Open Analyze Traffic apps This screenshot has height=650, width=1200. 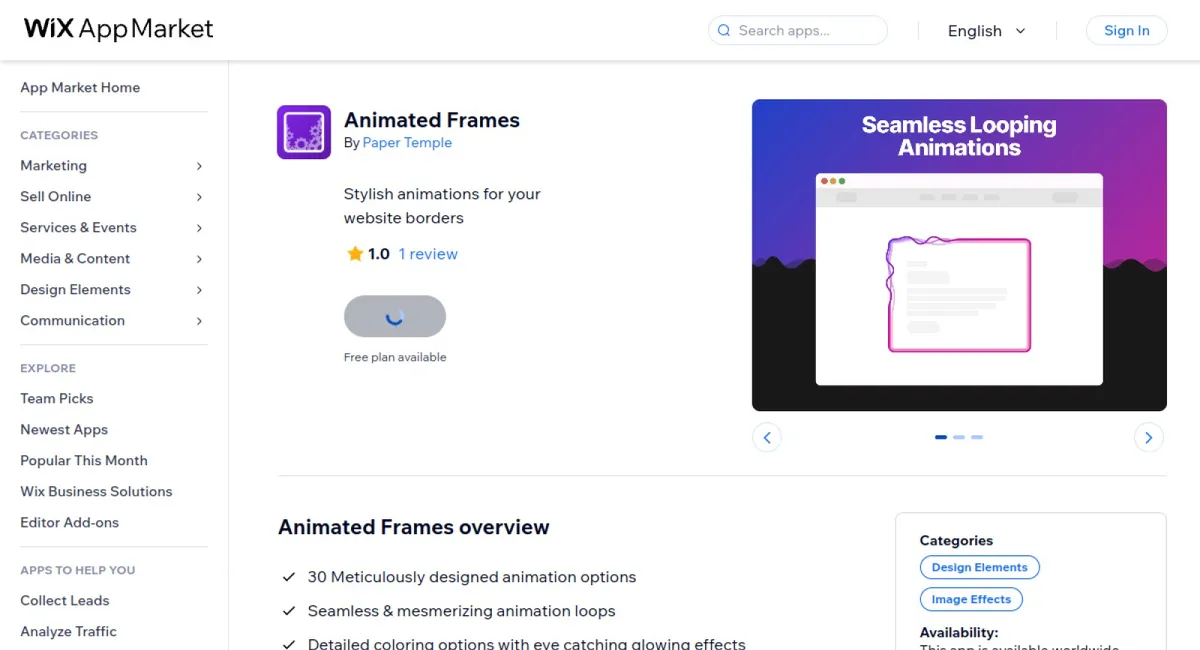68,631
